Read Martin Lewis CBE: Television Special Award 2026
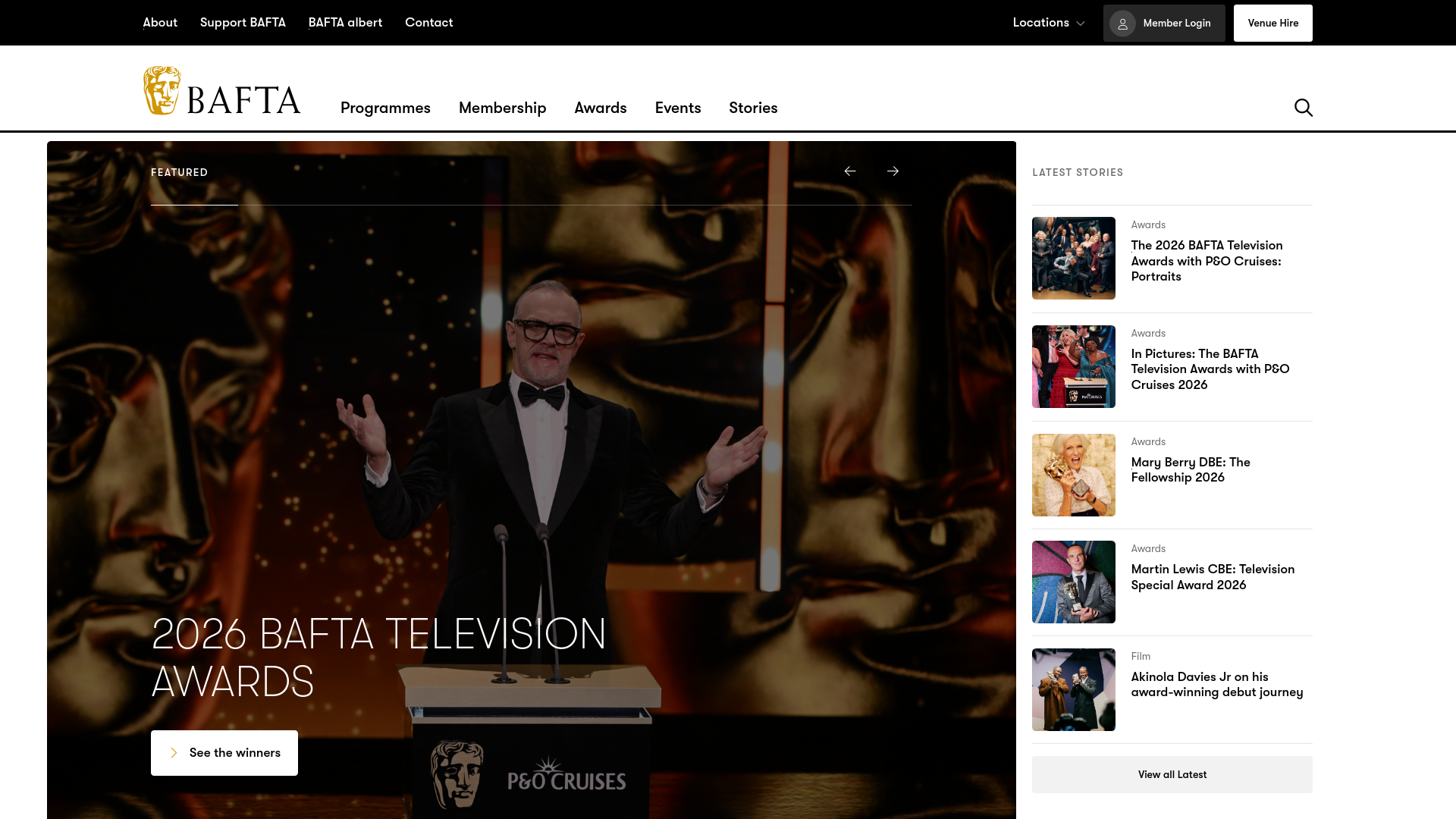 tap(1213, 577)
